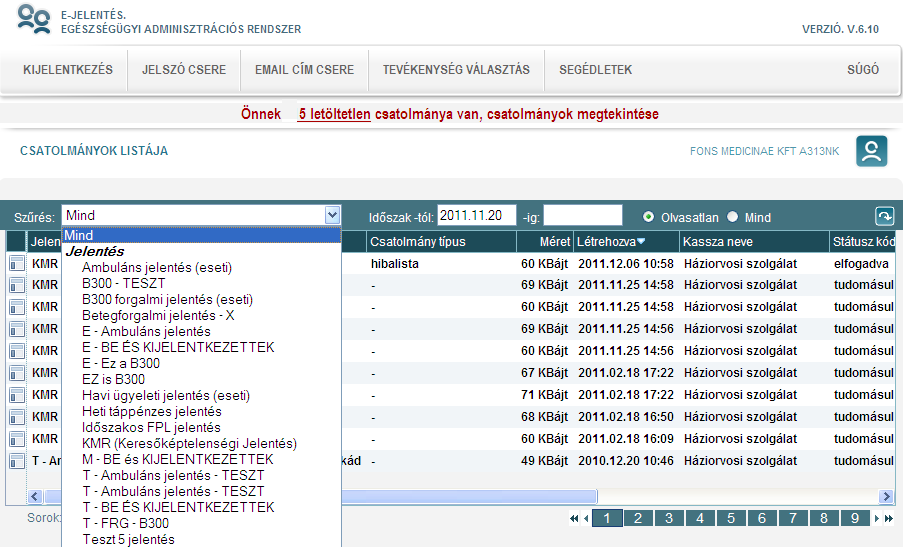The image size is (903, 547).
Task: Go to page 9
Action: 855,518
